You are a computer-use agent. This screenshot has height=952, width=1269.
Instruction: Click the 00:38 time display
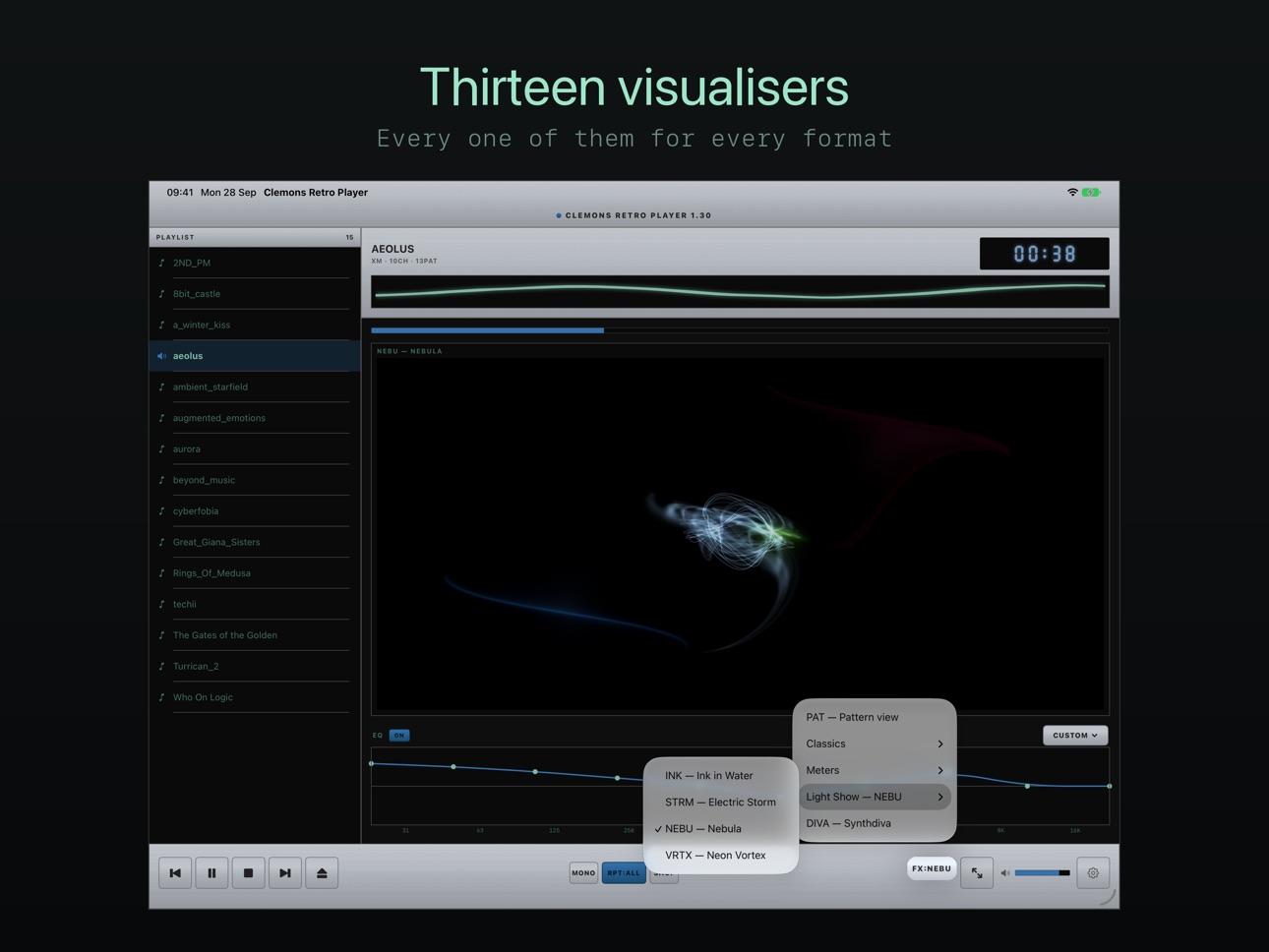pos(1044,254)
